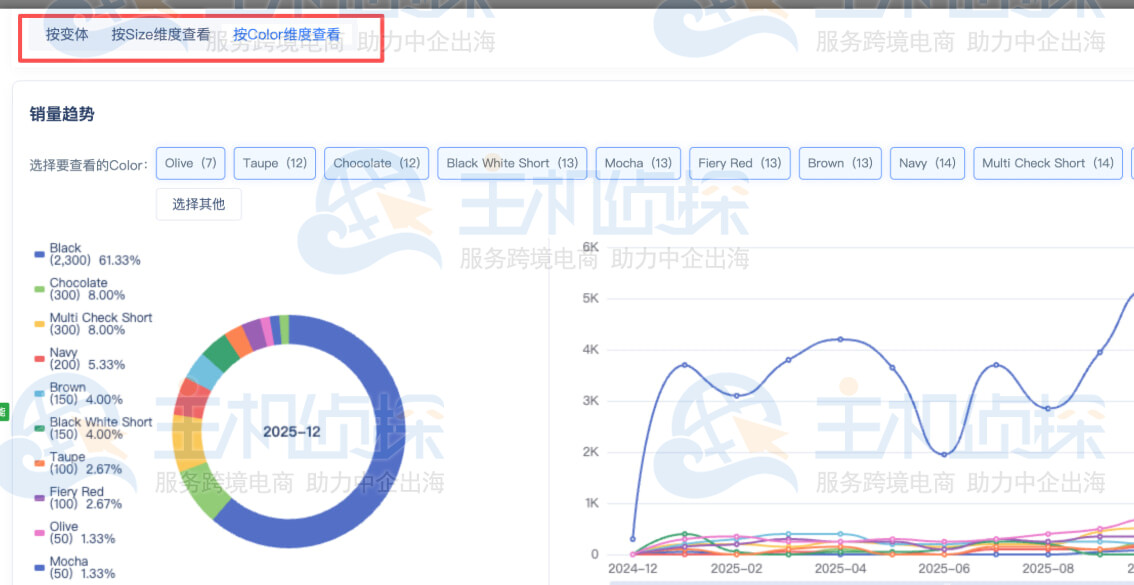
Task: Toggle the Olive (7) color chip
Action: (x=191, y=163)
